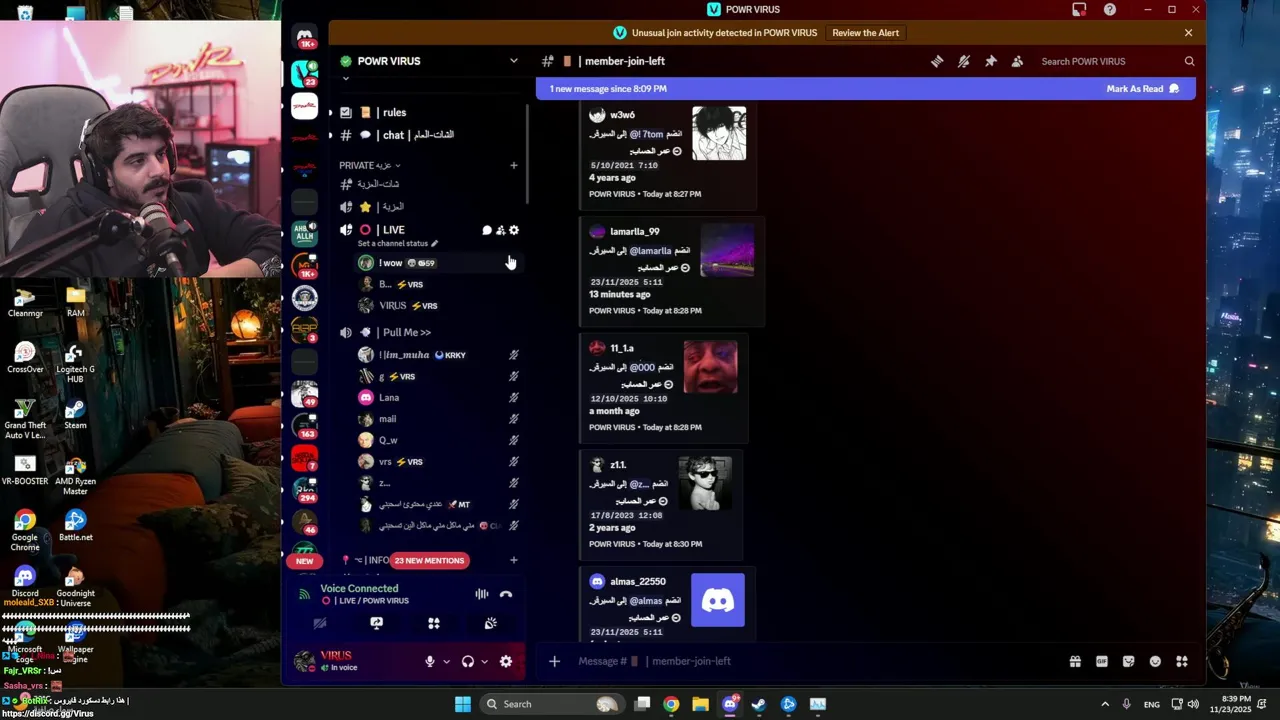Open z1.1. avatar thumbnail with sunglasses
The width and height of the screenshot is (1280, 720).
click(x=705, y=484)
